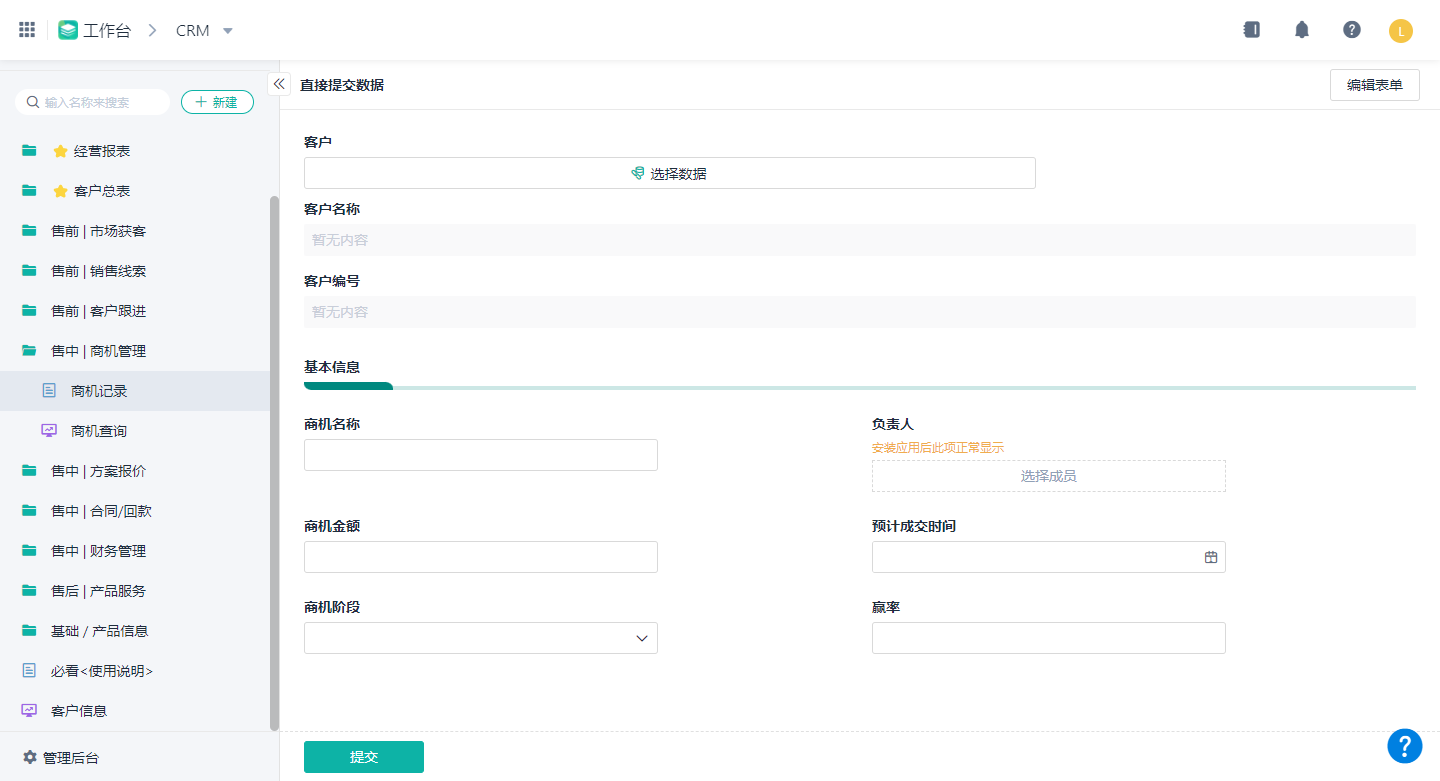Screen dimensions: 1440x781
Task: Open 管理后台 link
Action: [x=61, y=758]
